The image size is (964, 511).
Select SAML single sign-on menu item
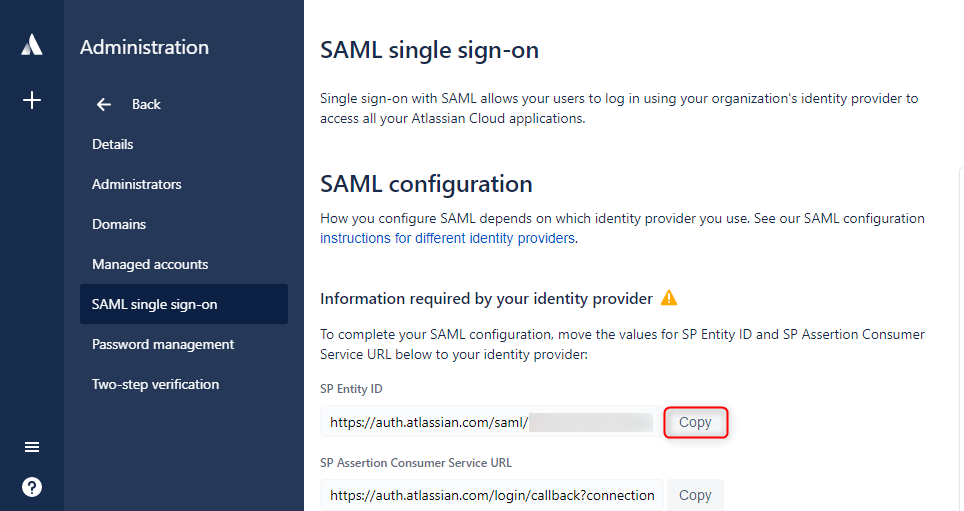pos(184,304)
